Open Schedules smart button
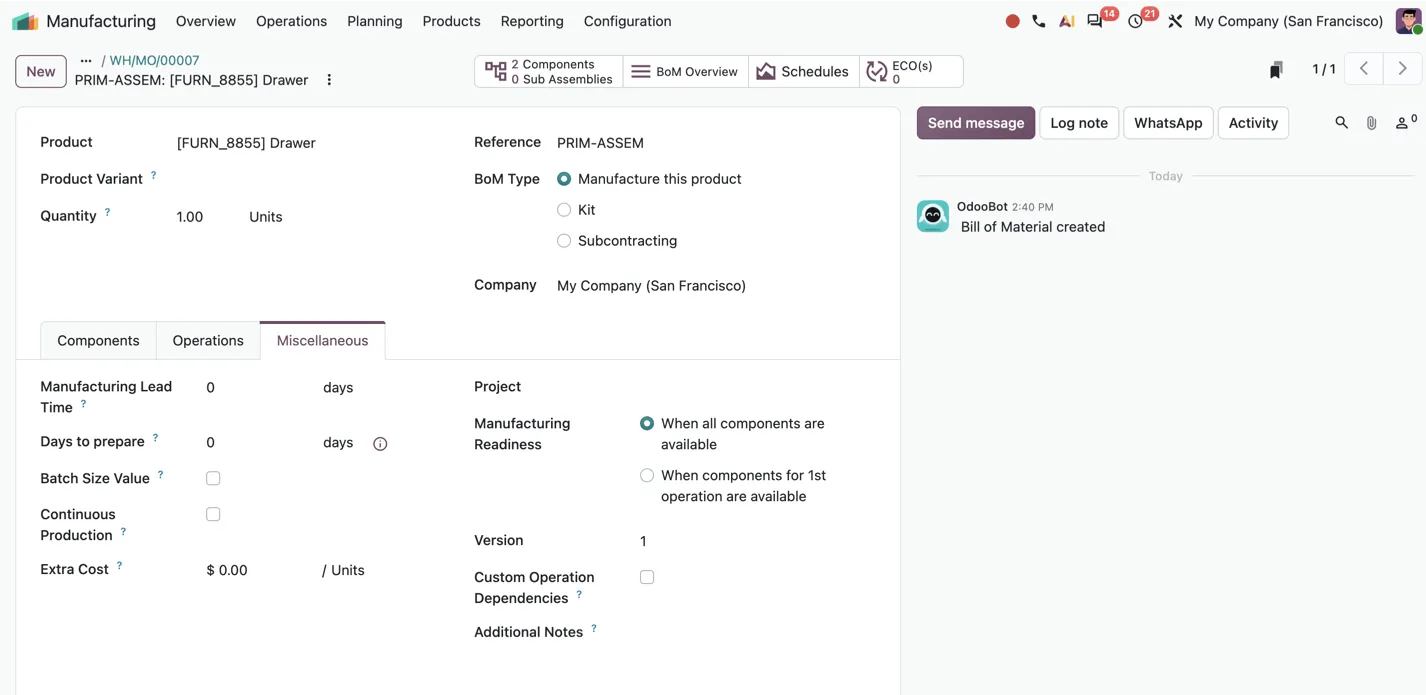This screenshot has width=1426, height=695. [x=803, y=71]
